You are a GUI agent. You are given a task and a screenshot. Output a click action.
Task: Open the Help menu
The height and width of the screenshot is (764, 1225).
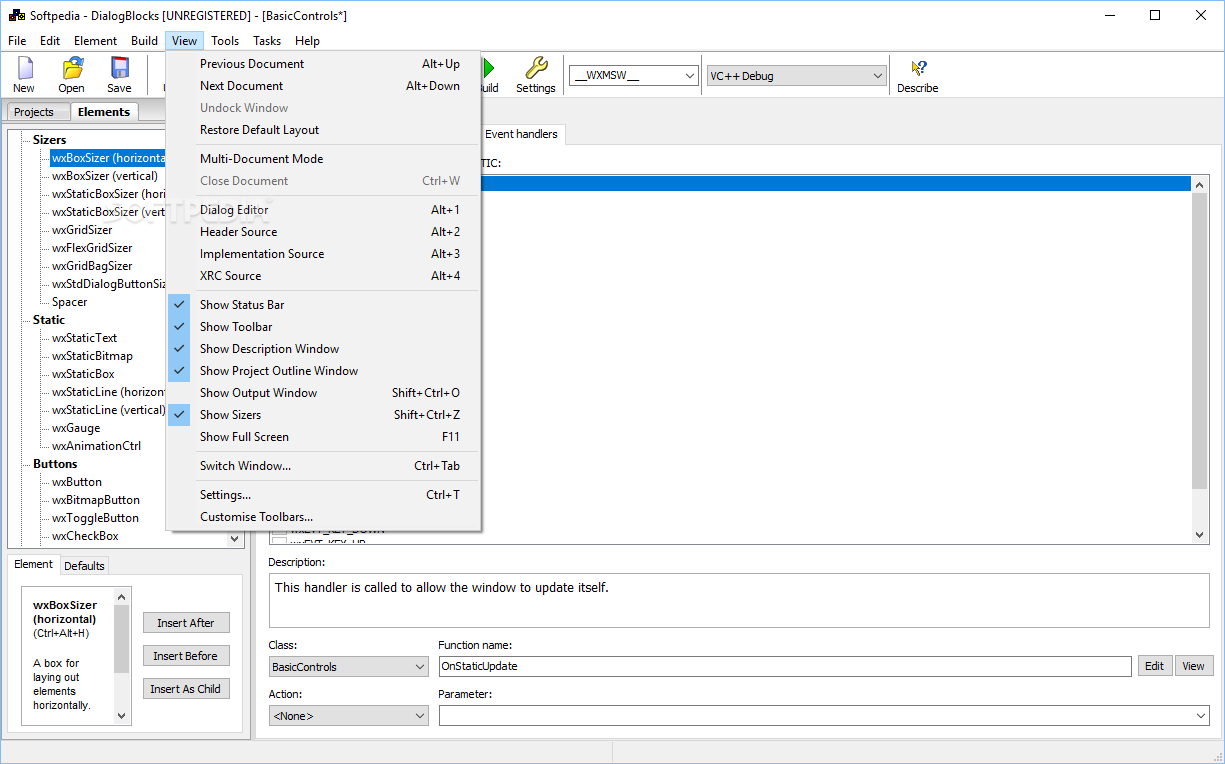307,41
